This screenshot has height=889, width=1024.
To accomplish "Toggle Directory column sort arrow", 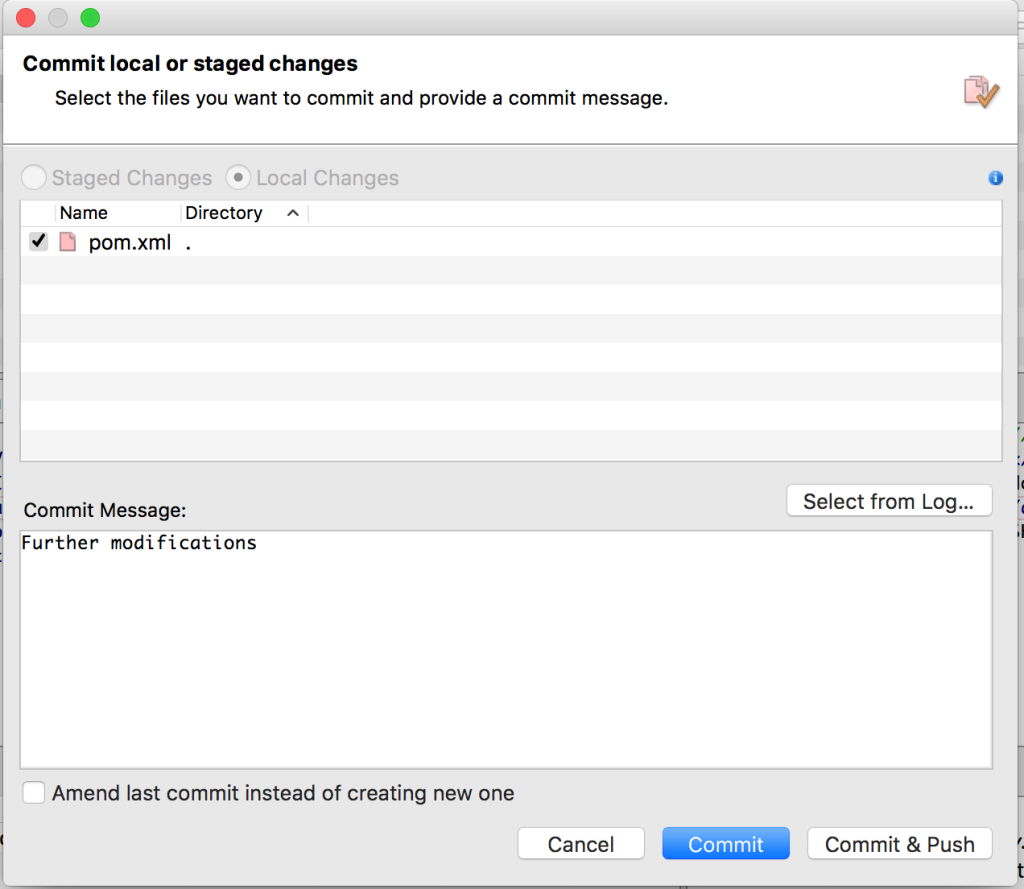I will [293, 213].
